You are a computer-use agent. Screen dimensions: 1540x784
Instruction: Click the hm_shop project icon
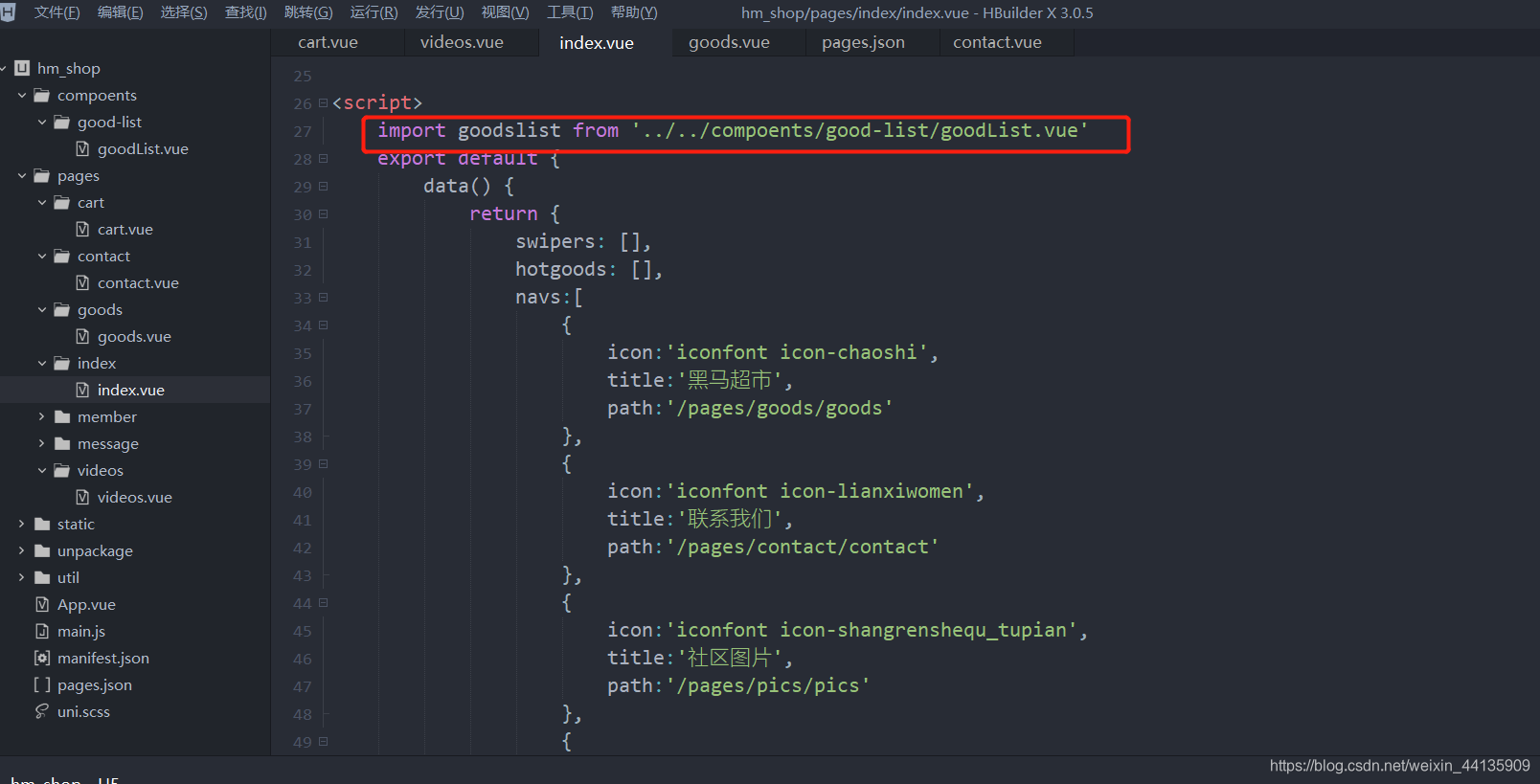pos(22,68)
